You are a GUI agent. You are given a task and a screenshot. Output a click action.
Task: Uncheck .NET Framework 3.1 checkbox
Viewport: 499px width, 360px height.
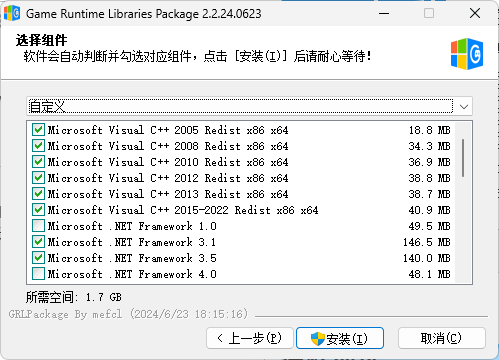tap(38, 242)
